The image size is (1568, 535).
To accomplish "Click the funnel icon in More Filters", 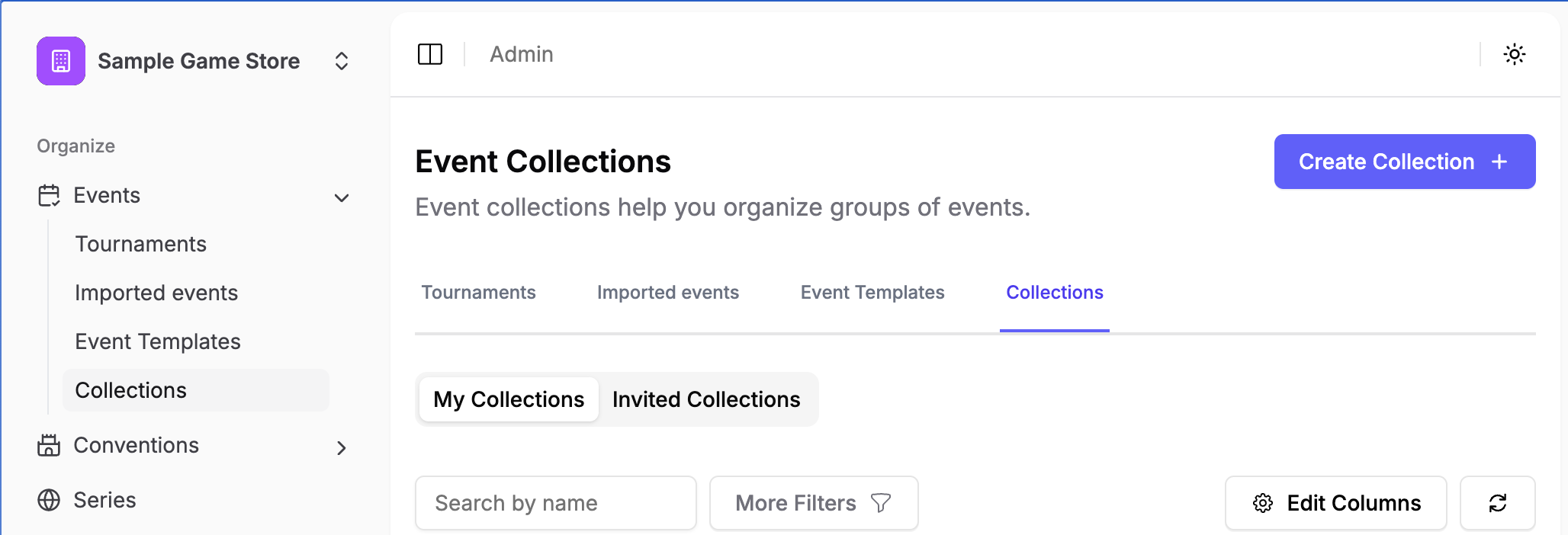I will click(881, 503).
